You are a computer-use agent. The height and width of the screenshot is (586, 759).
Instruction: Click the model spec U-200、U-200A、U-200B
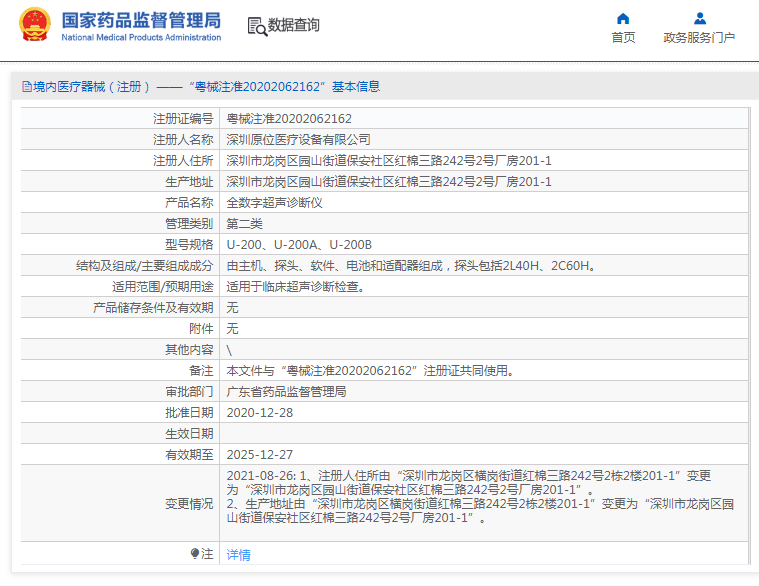click(x=299, y=245)
